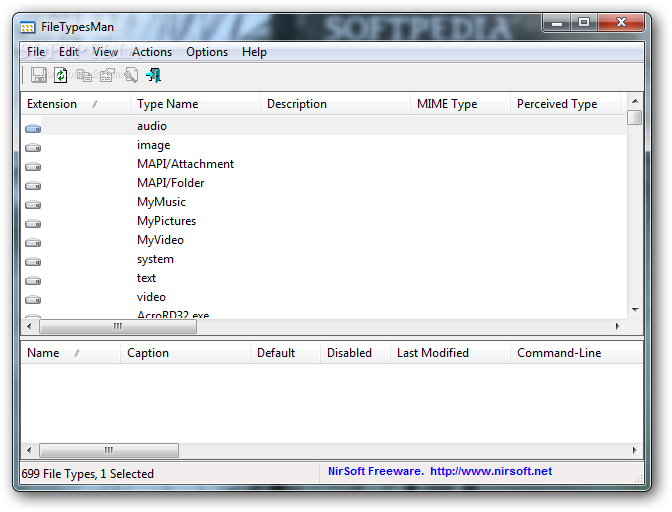Sort by the Extension column header
This screenshot has width=672, height=512.
tap(75, 104)
